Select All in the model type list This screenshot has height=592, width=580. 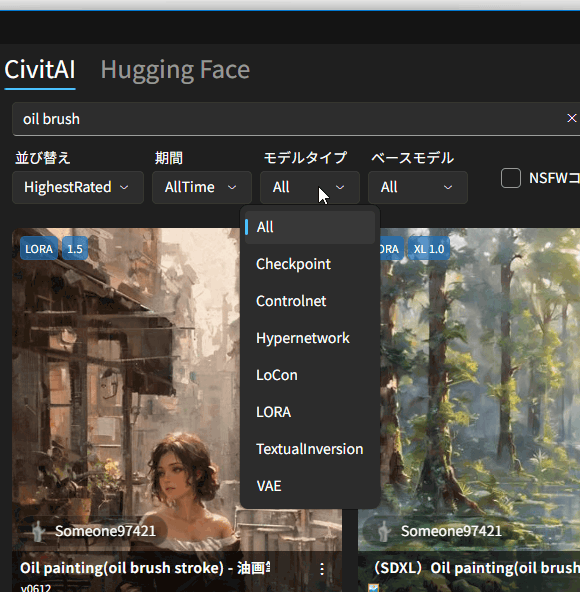(x=310, y=227)
